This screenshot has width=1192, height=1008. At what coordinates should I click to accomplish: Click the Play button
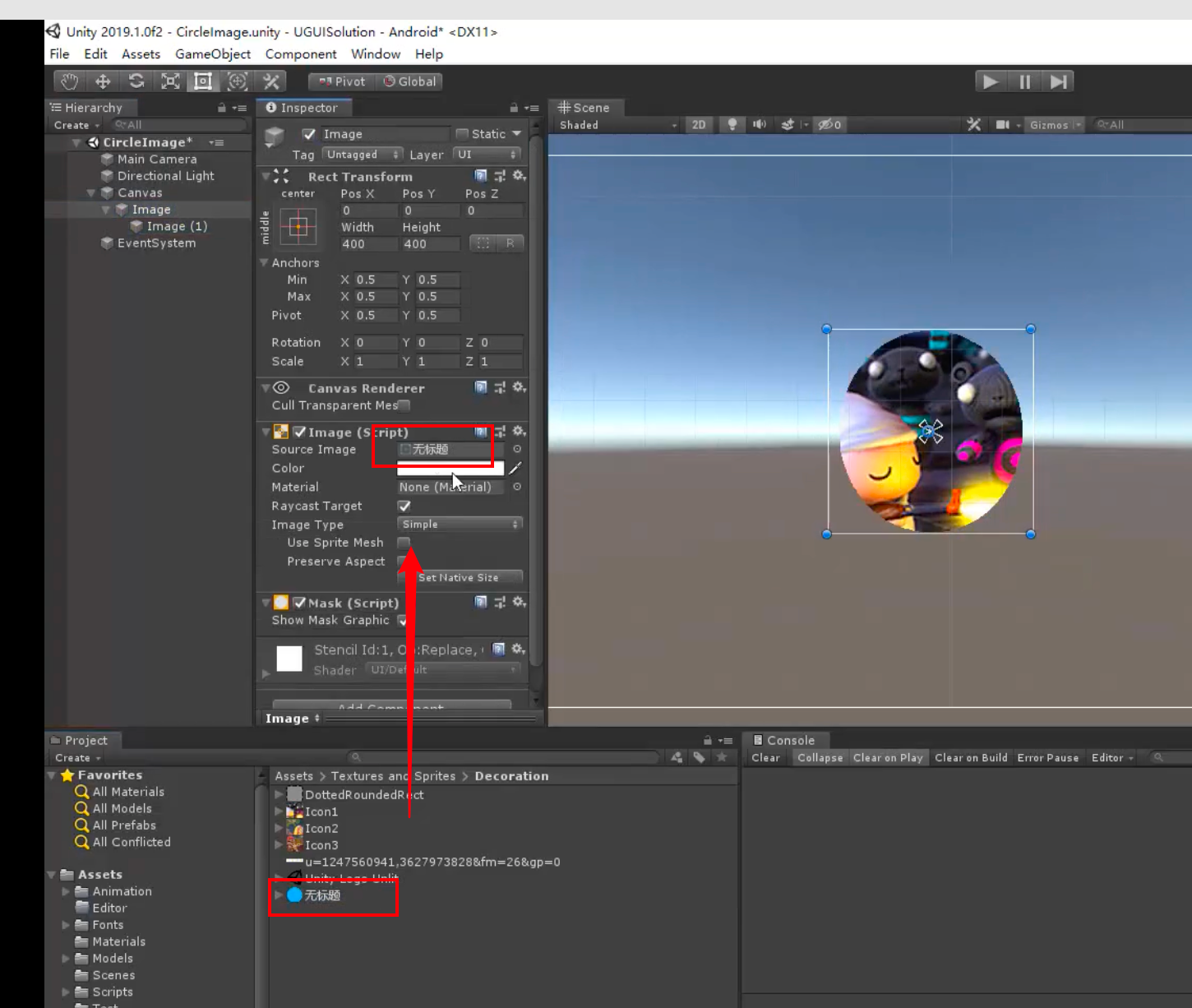click(x=991, y=81)
